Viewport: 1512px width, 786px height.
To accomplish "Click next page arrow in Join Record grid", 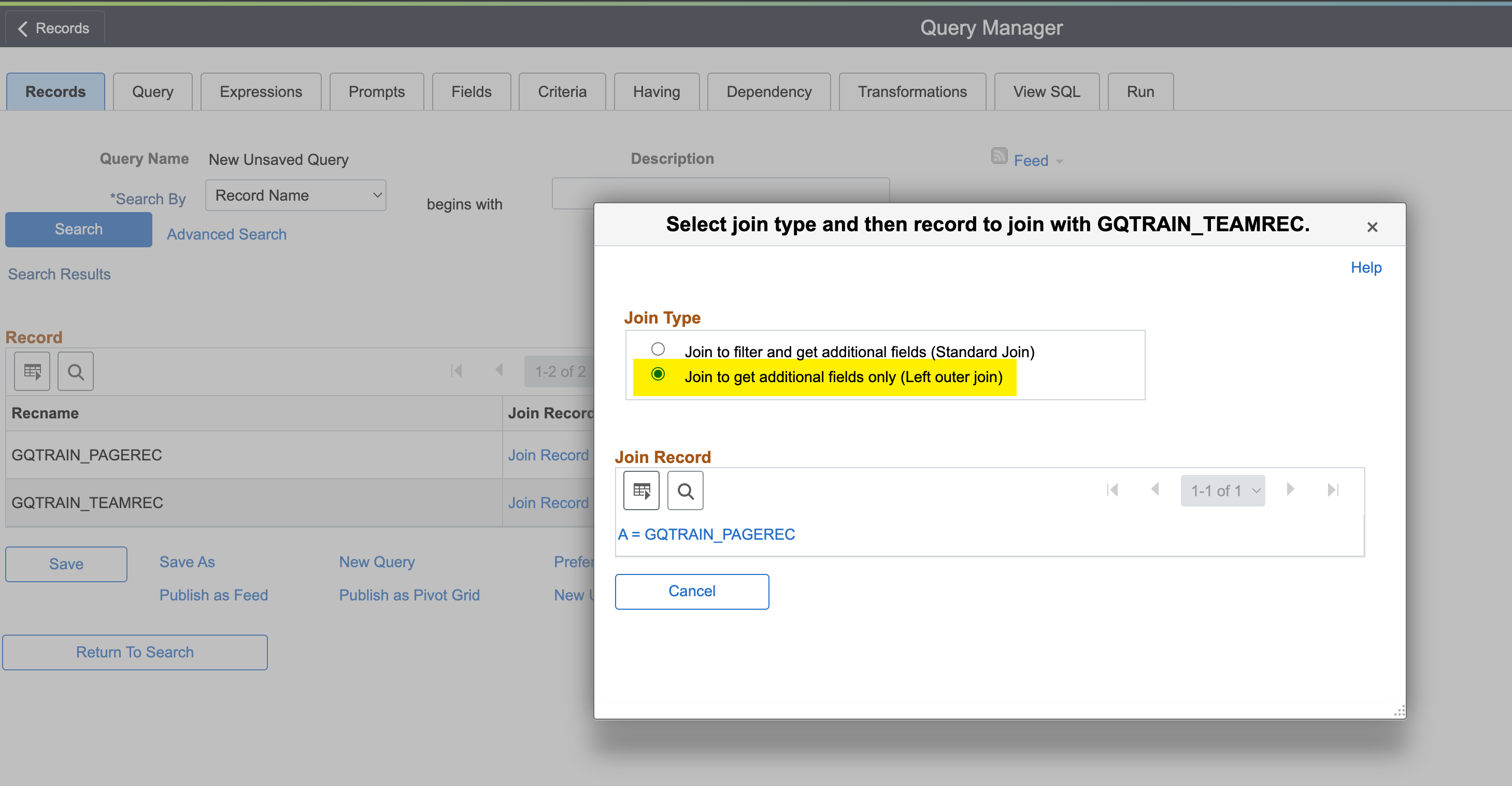I will point(1290,489).
